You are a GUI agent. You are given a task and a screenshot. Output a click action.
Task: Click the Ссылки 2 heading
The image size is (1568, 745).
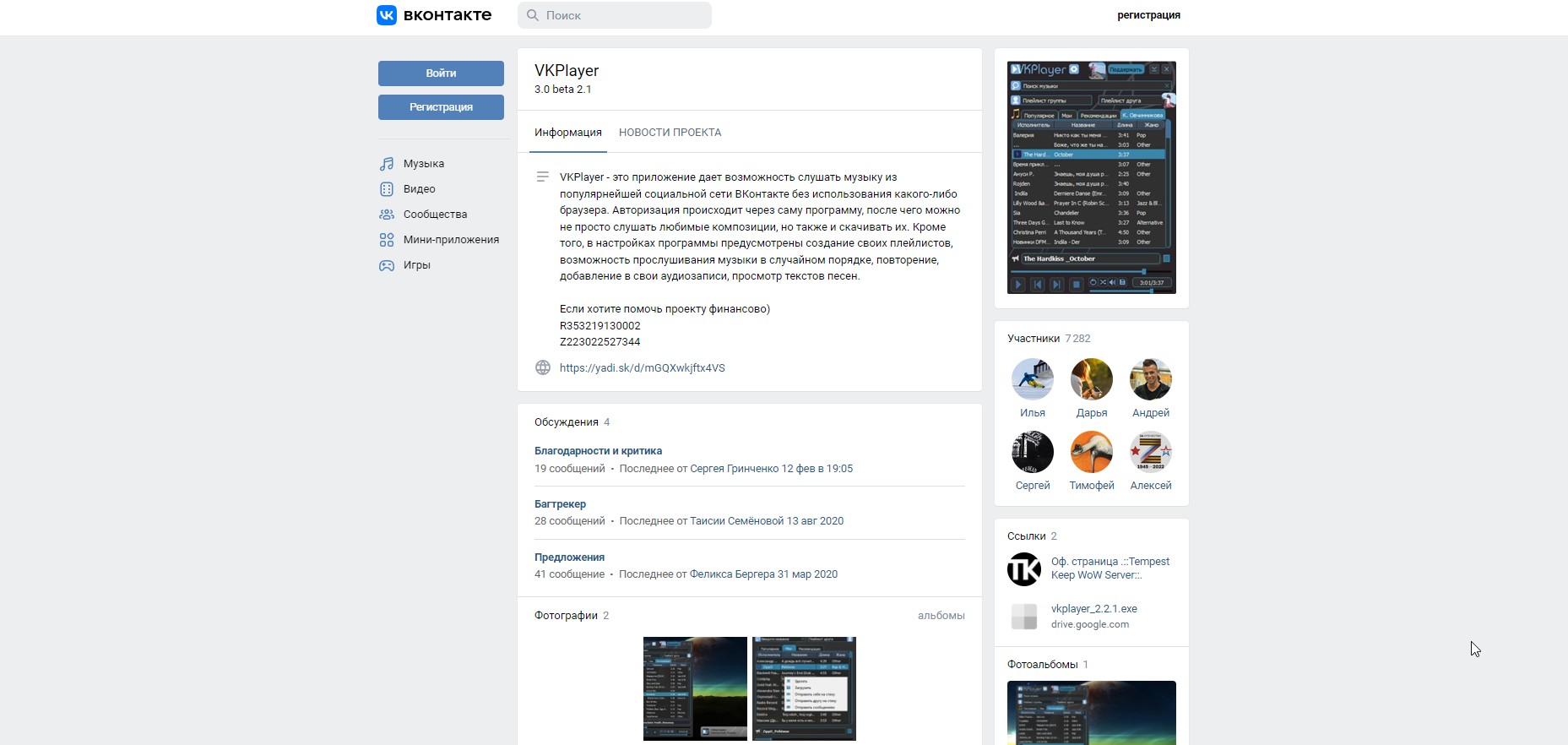1032,536
